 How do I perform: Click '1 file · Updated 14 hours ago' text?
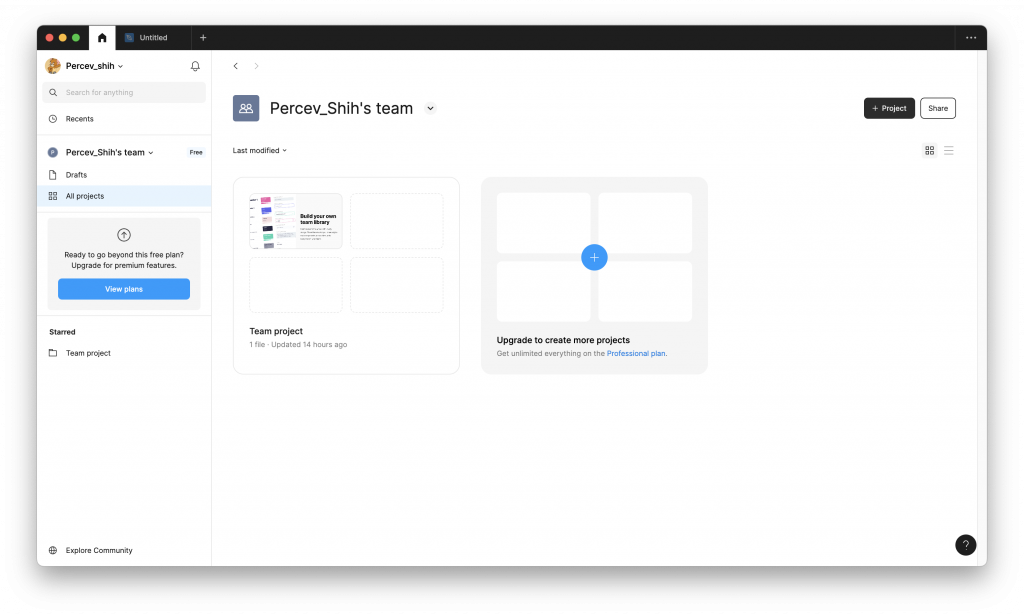[298, 345]
